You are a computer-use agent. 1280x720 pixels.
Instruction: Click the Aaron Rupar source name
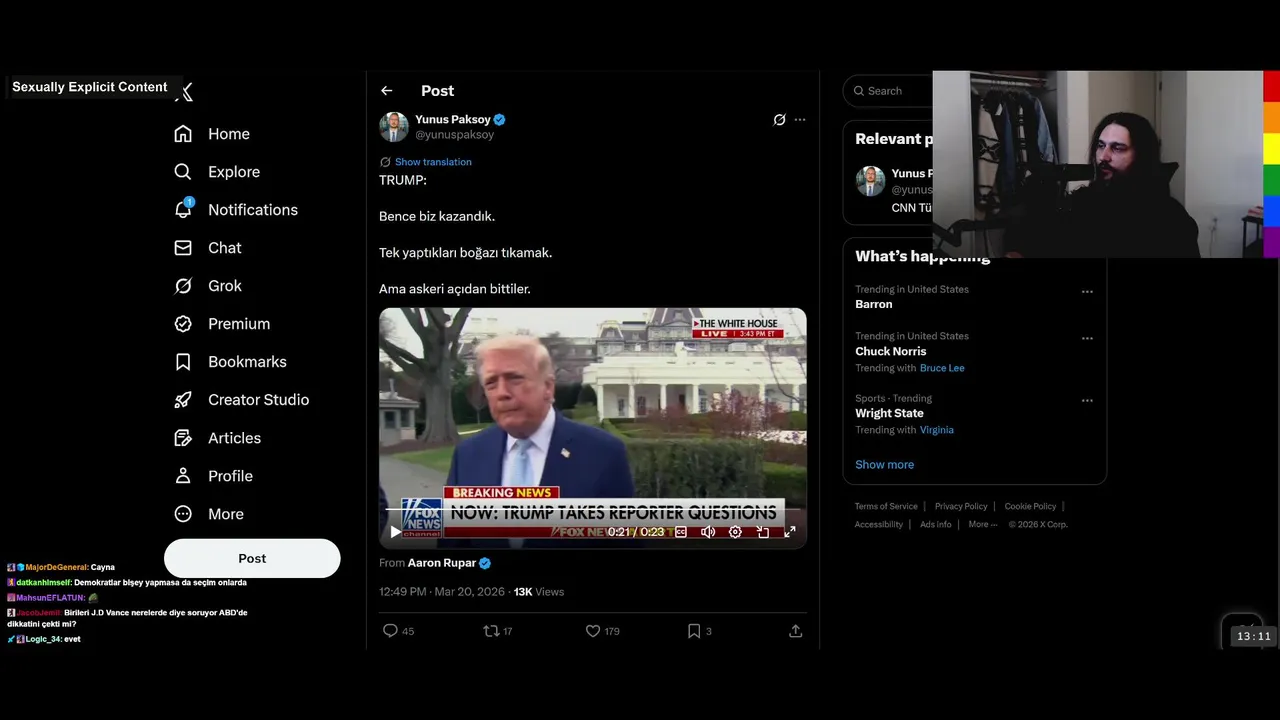coord(442,563)
